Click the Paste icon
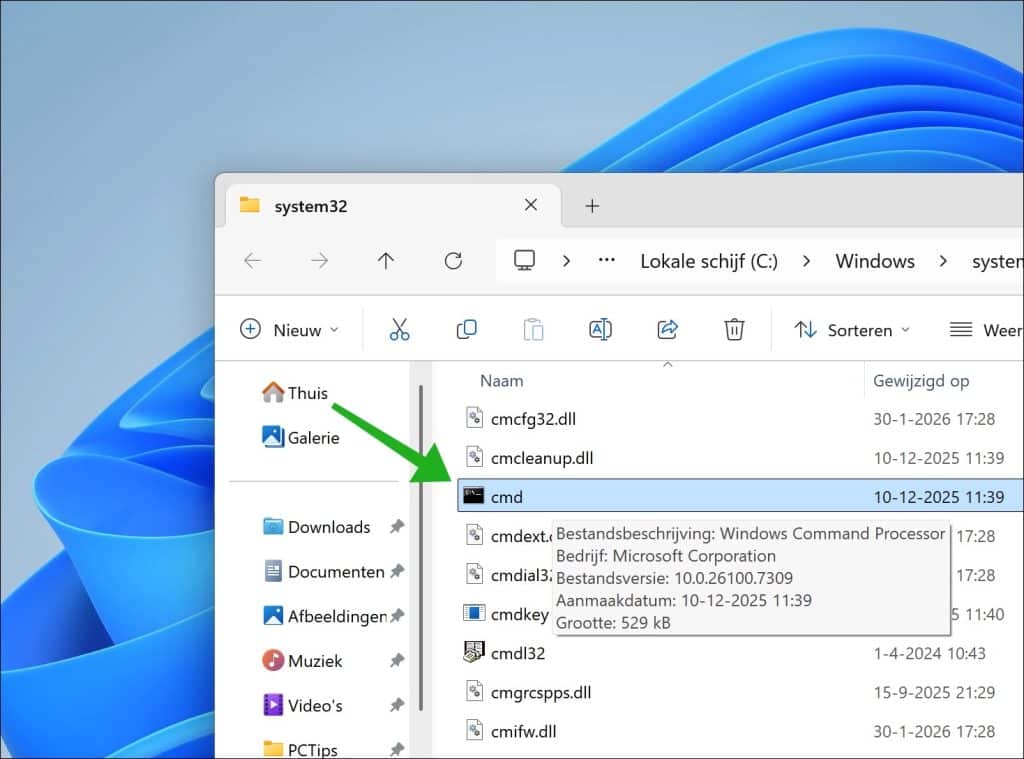1024x759 pixels. coord(533,328)
